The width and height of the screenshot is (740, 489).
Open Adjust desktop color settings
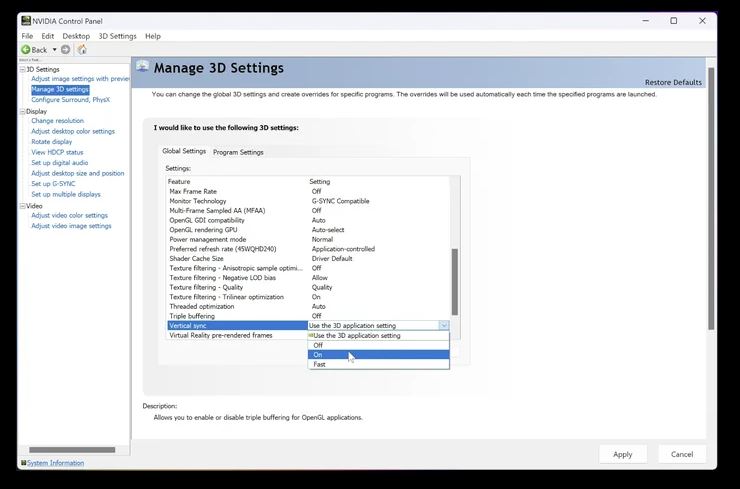pos(73,131)
